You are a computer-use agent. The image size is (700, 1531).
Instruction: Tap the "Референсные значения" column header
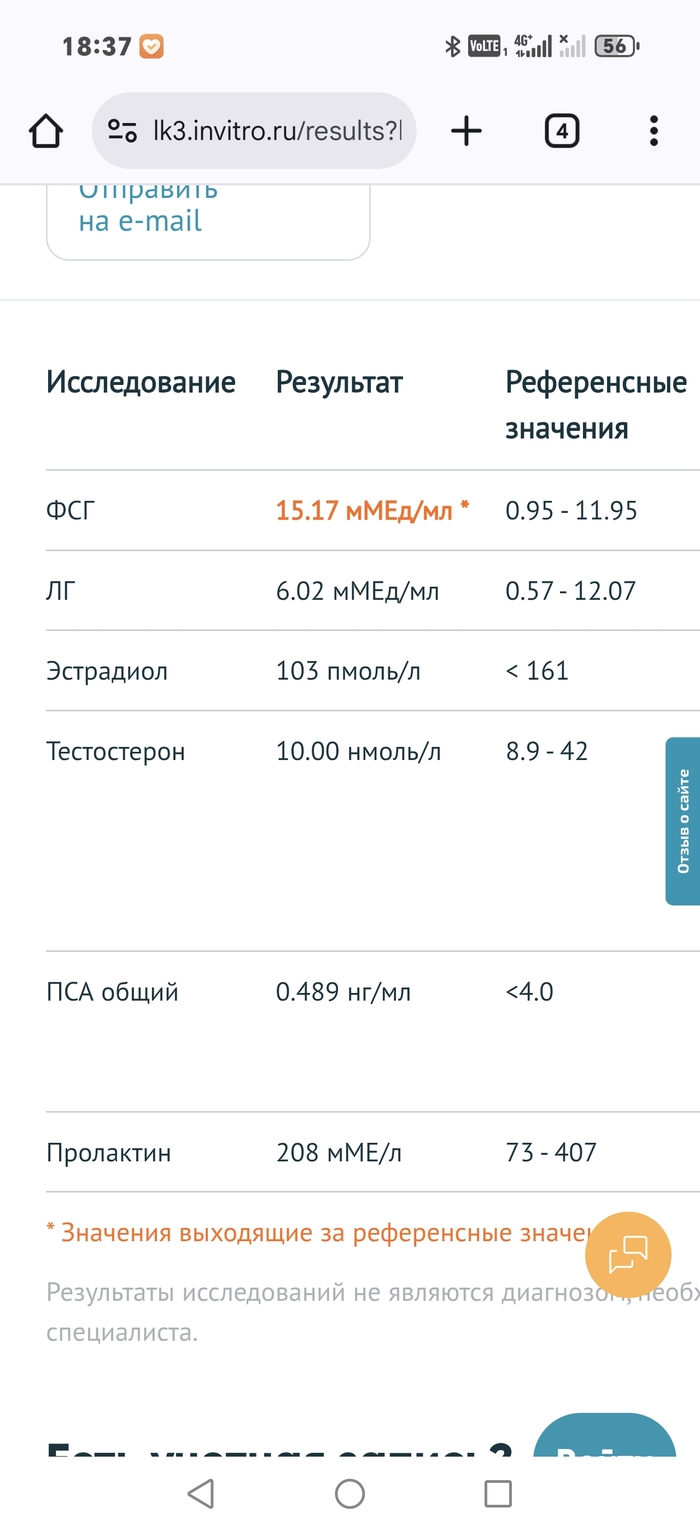tap(595, 405)
